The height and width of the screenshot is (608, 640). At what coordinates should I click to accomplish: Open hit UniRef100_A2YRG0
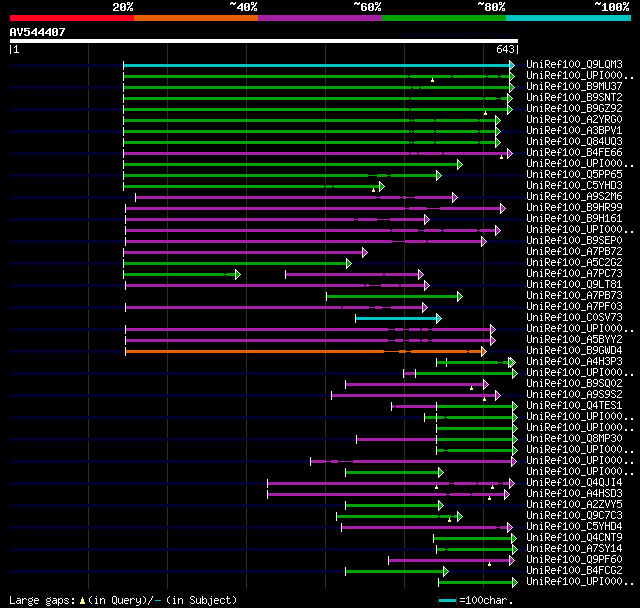[x=574, y=120]
